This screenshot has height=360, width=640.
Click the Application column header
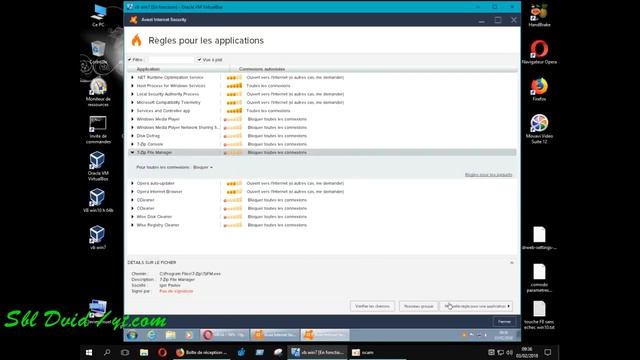tap(148, 69)
